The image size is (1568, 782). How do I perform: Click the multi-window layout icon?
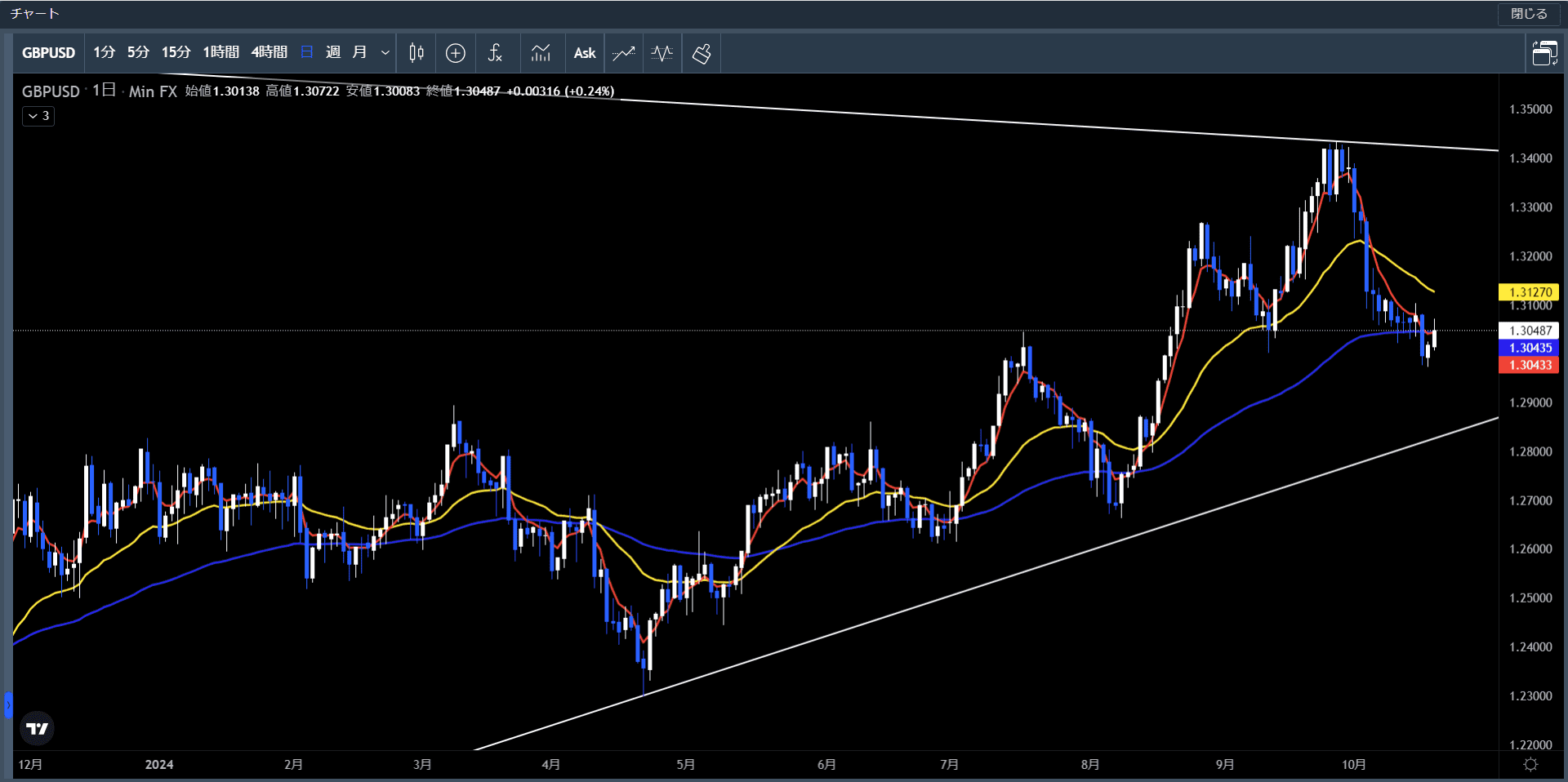click(1544, 53)
